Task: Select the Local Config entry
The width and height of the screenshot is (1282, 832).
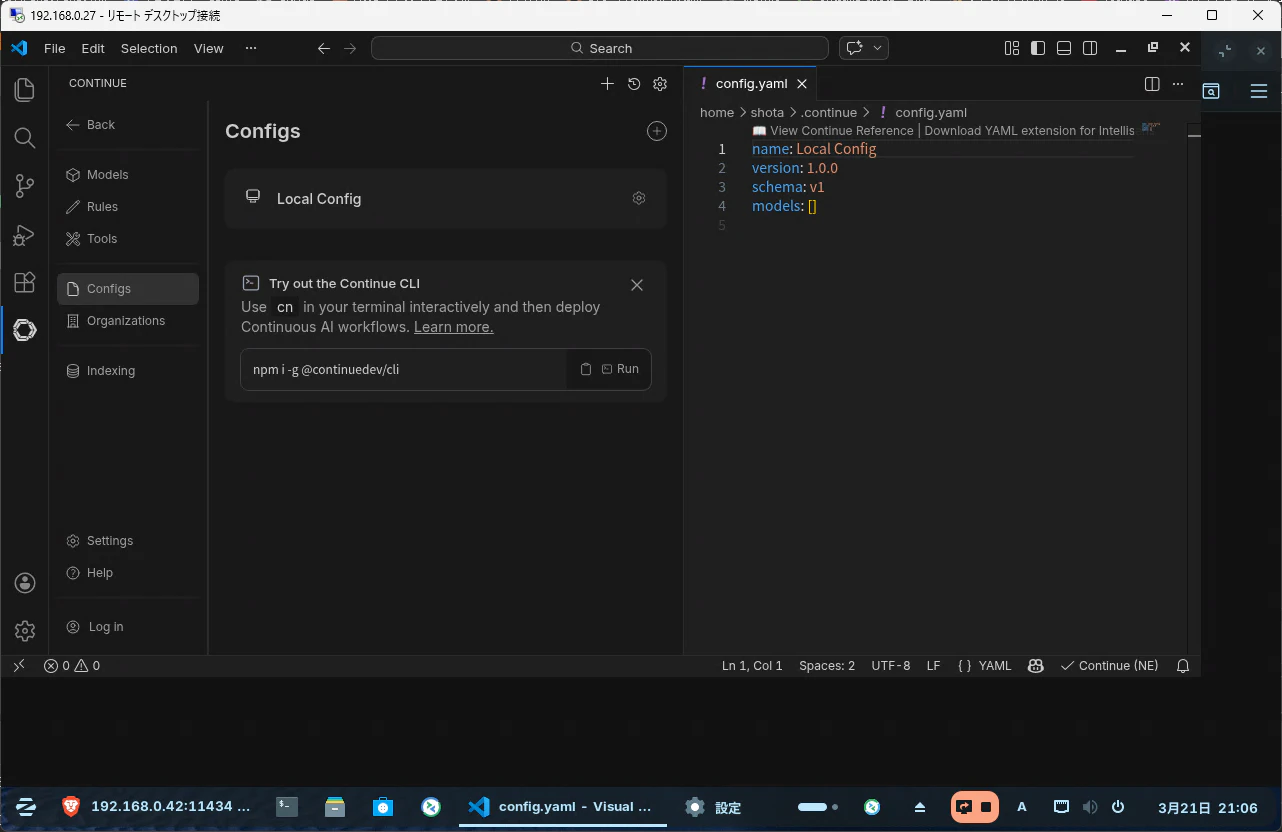Action: [445, 199]
